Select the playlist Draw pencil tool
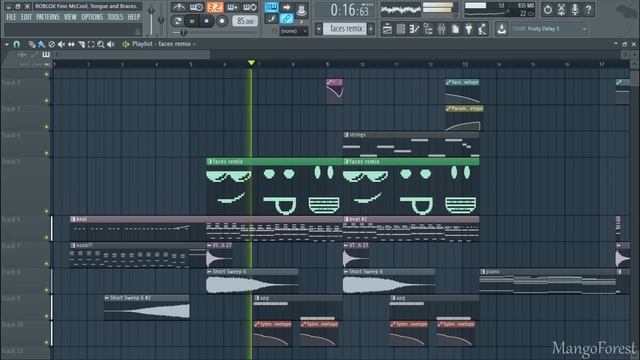The width and height of the screenshot is (640, 360). (32, 44)
